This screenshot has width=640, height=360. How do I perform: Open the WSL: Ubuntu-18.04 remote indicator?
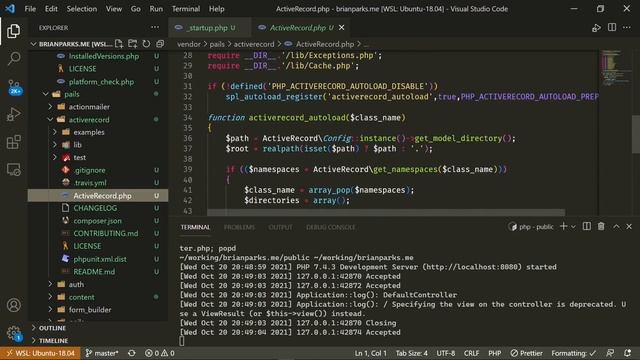[x=40, y=353]
